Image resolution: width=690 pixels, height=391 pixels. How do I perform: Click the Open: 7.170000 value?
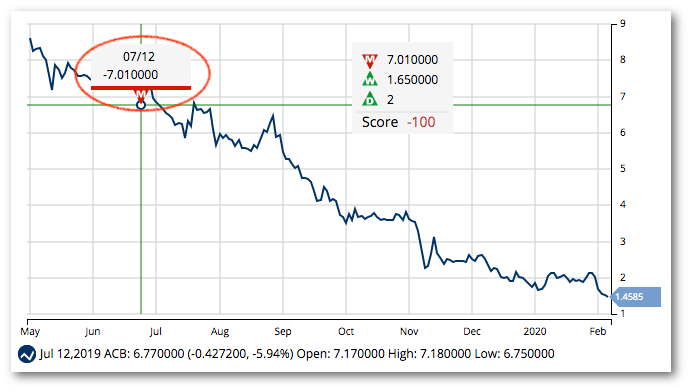click(x=341, y=354)
